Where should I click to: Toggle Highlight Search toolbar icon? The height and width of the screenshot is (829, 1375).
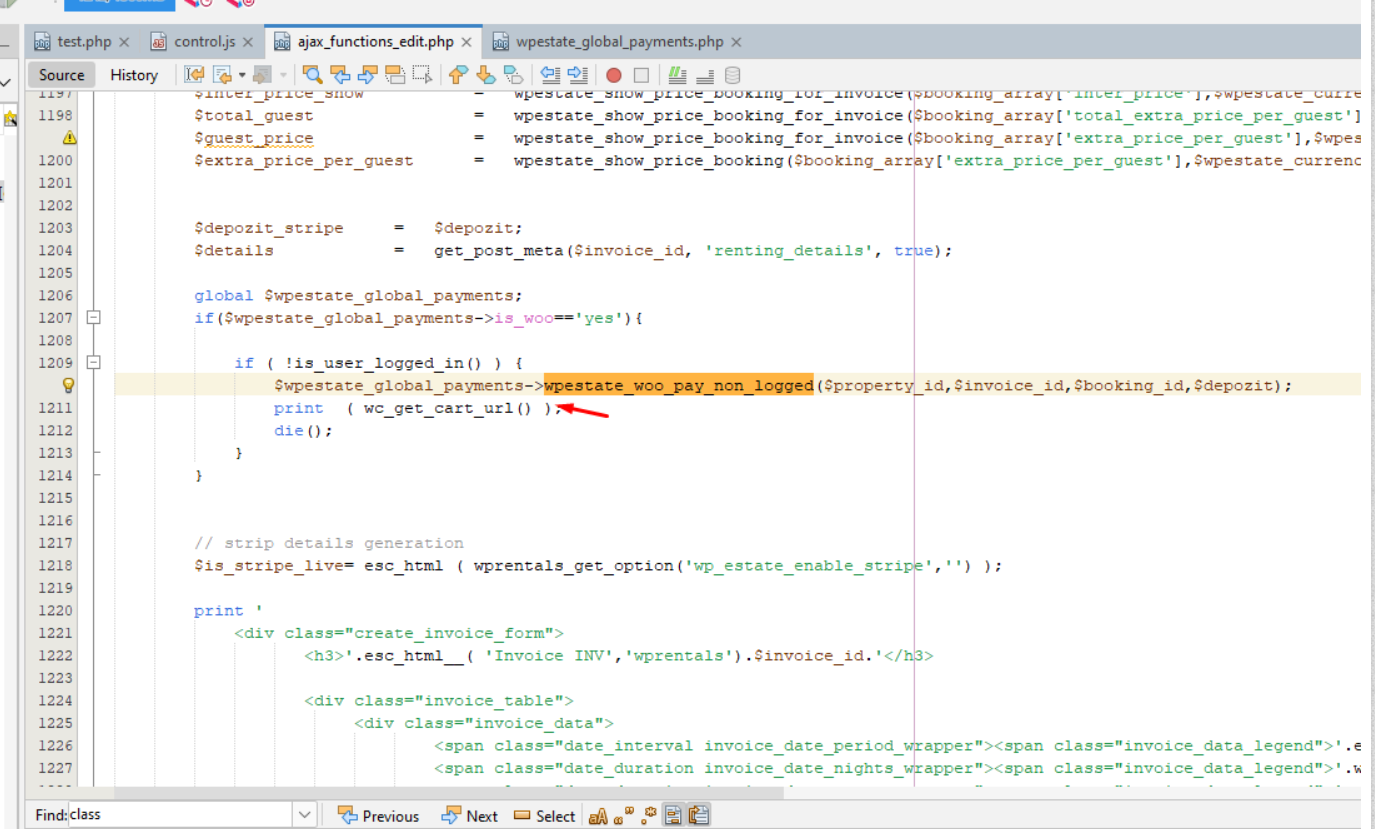[395, 75]
